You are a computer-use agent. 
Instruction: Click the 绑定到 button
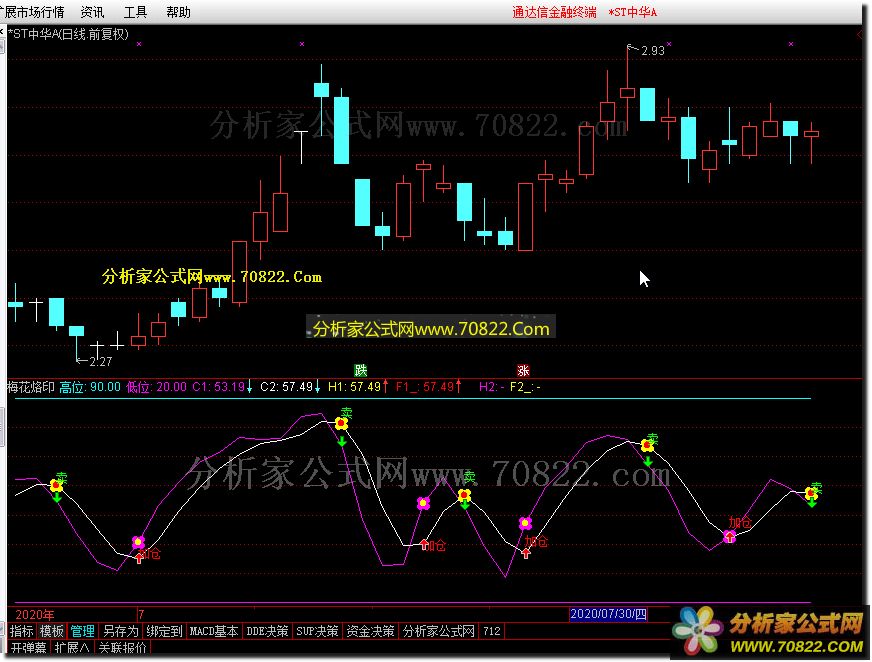tap(164, 631)
